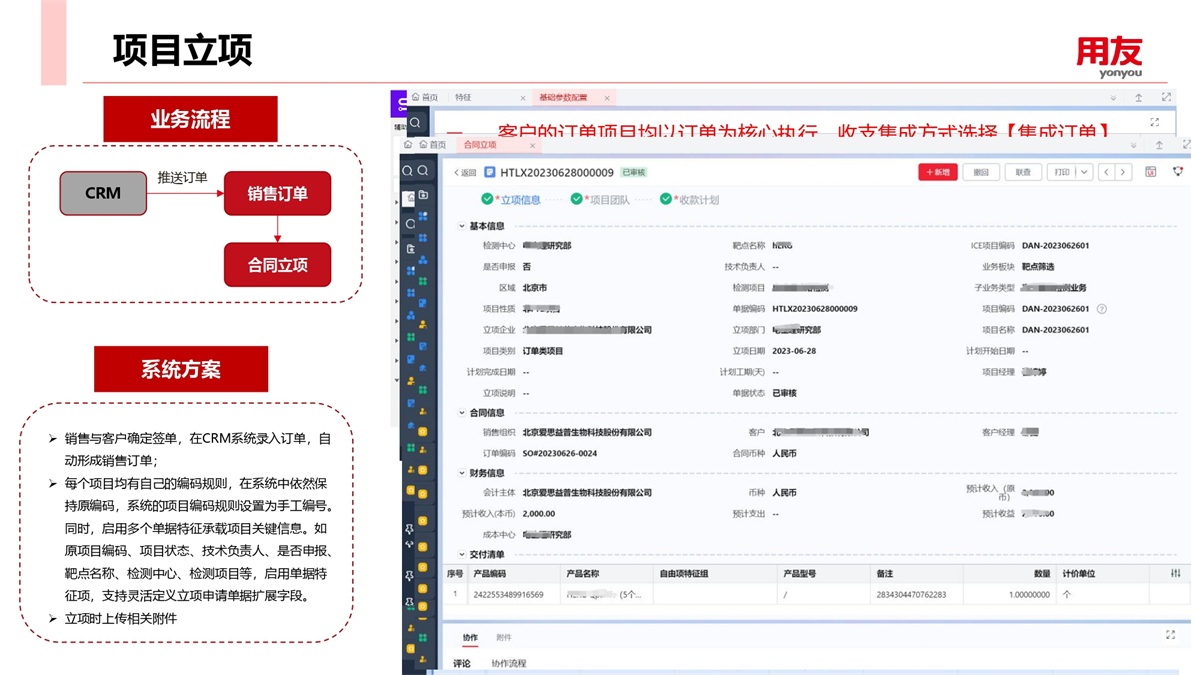This screenshot has height=675, width=1200.
Task: Click the shield icon at toolbar far right
Action: point(1178,172)
